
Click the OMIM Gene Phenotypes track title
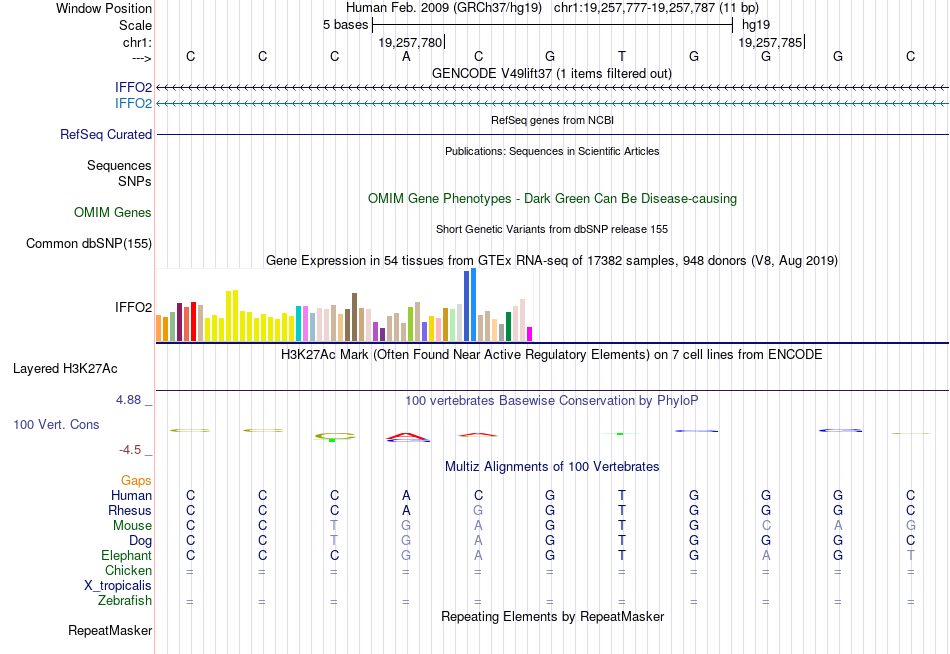(552, 198)
